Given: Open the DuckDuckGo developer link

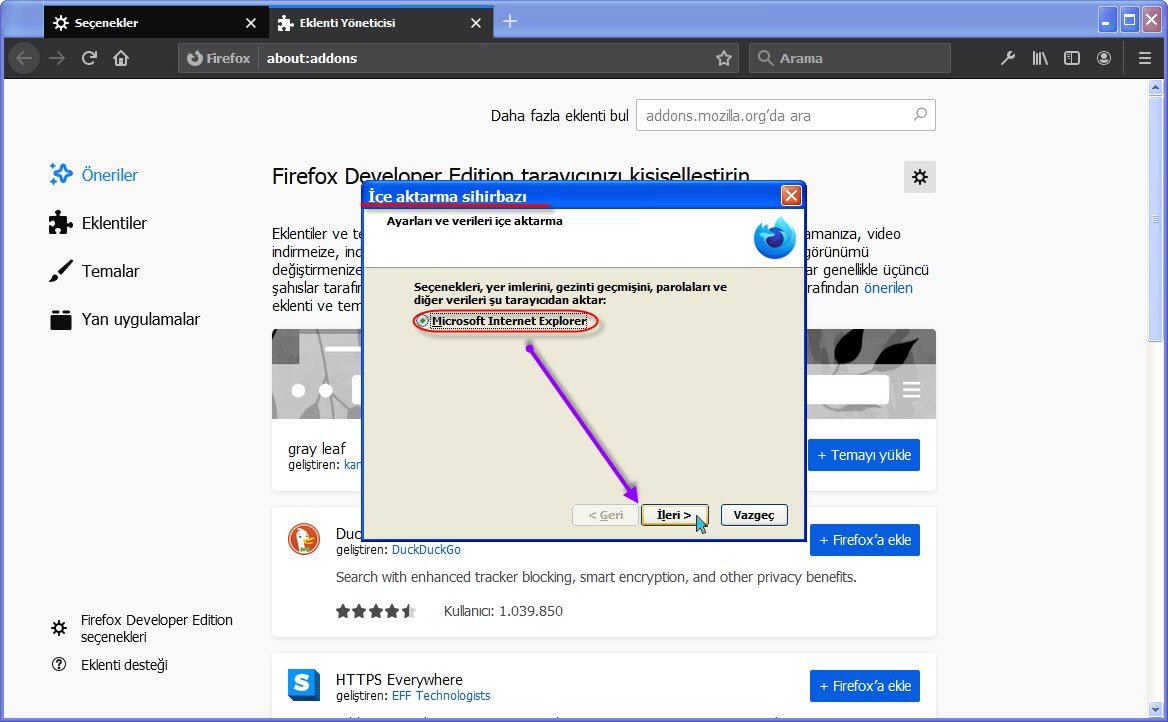Looking at the screenshot, I should click(426, 550).
